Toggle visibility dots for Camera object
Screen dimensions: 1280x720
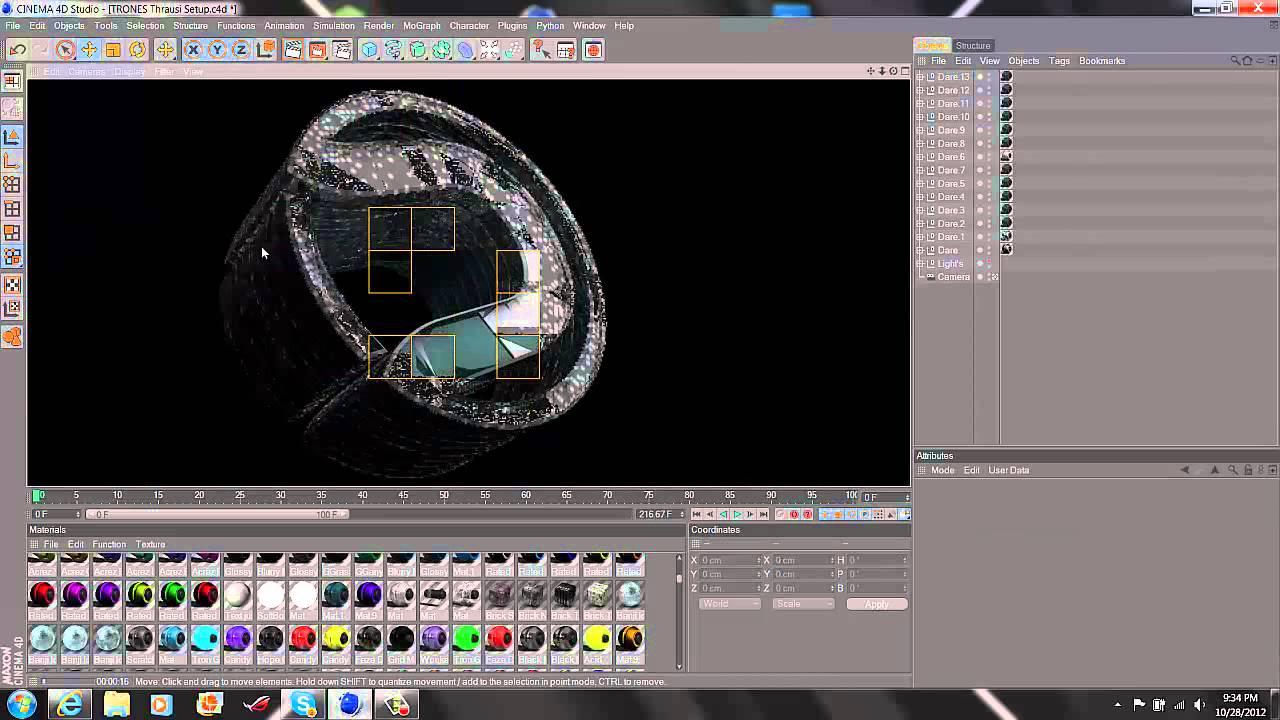tap(990, 277)
